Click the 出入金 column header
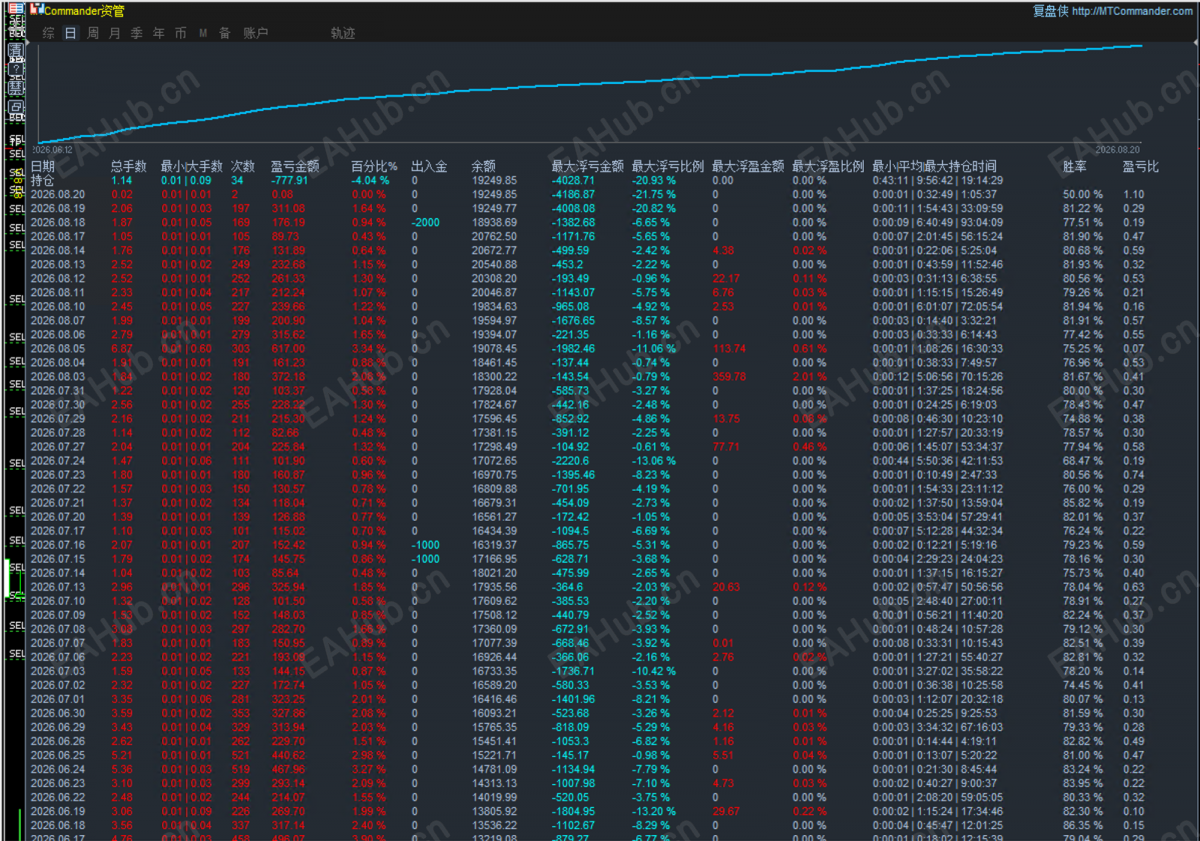 pos(429,166)
